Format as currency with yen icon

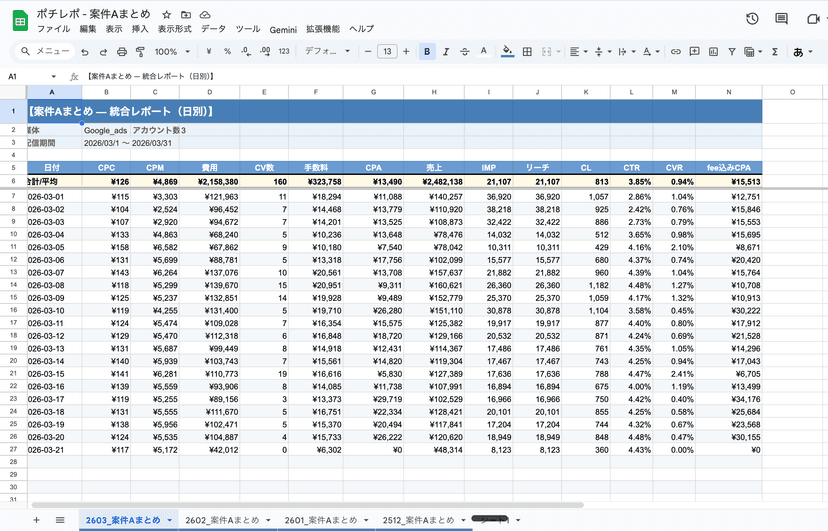[209, 51]
